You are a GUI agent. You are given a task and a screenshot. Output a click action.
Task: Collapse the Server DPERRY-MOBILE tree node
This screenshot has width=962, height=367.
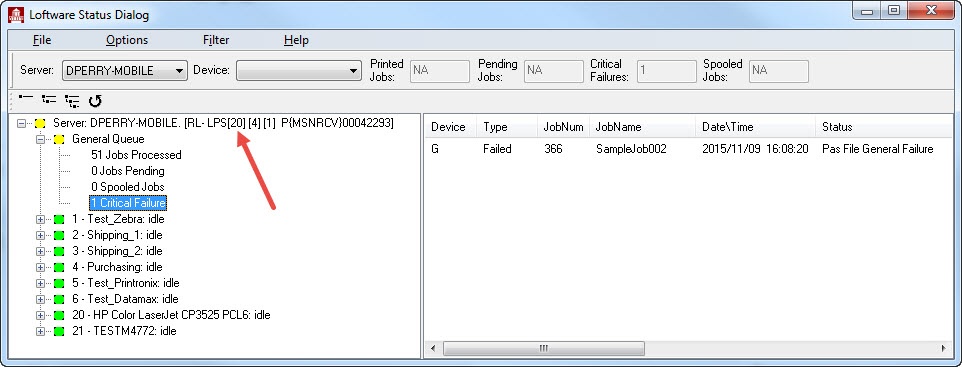point(22,123)
